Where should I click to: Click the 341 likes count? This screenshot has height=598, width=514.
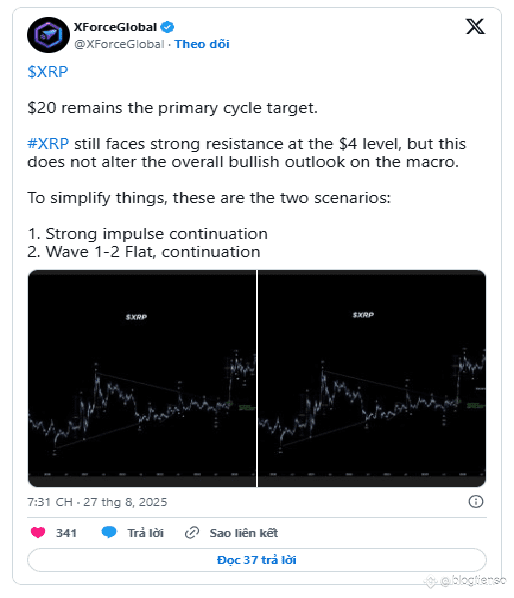pos(66,533)
